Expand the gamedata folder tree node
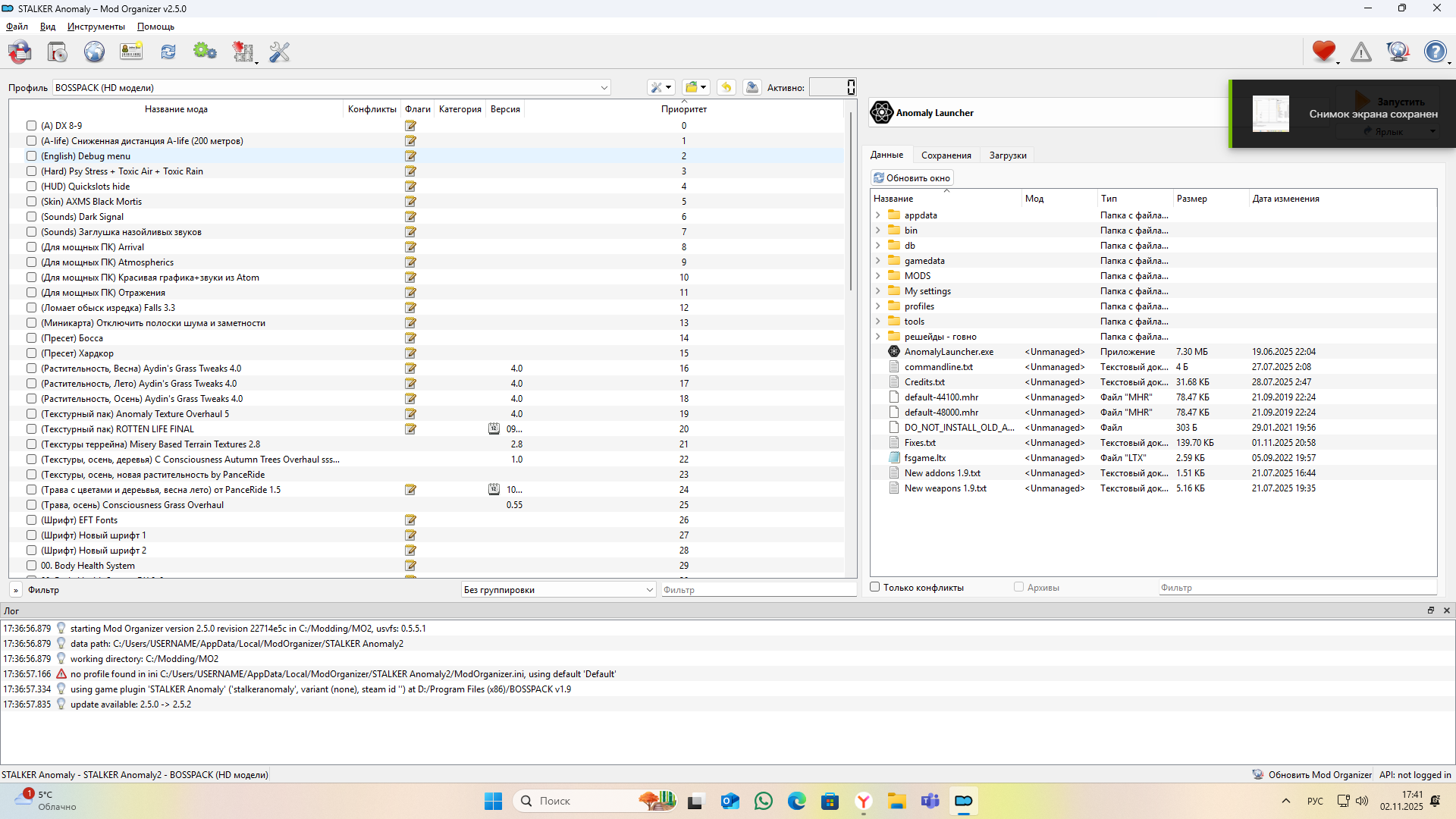 pyautogui.click(x=878, y=261)
